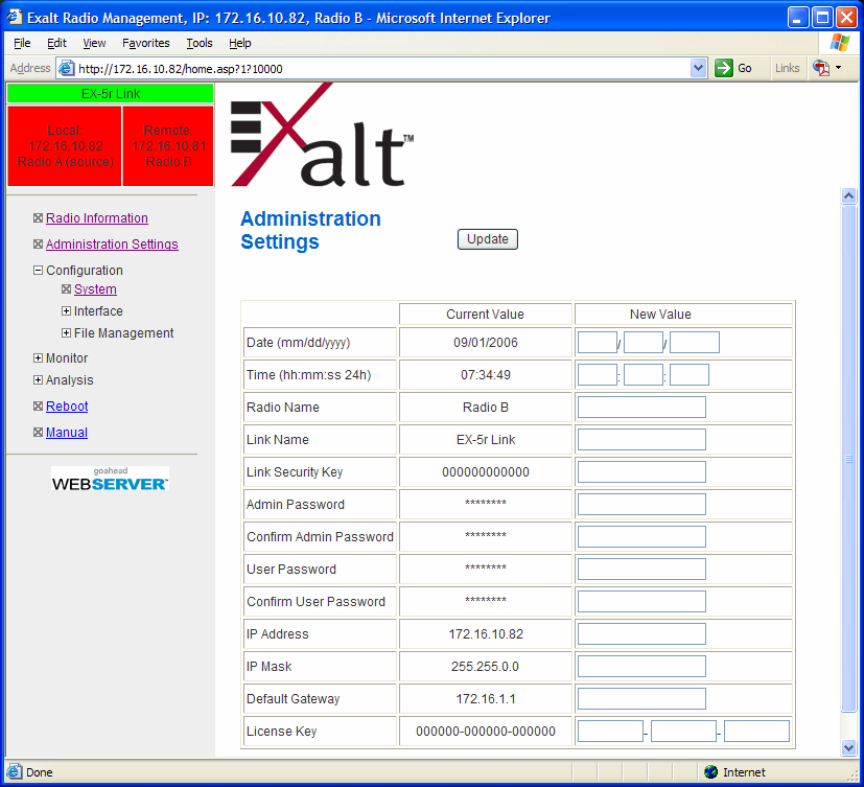Open the Favorites menu
Image resolution: width=864 pixels, height=787 pixels.
pyautogui.click(x=145, y=43)
